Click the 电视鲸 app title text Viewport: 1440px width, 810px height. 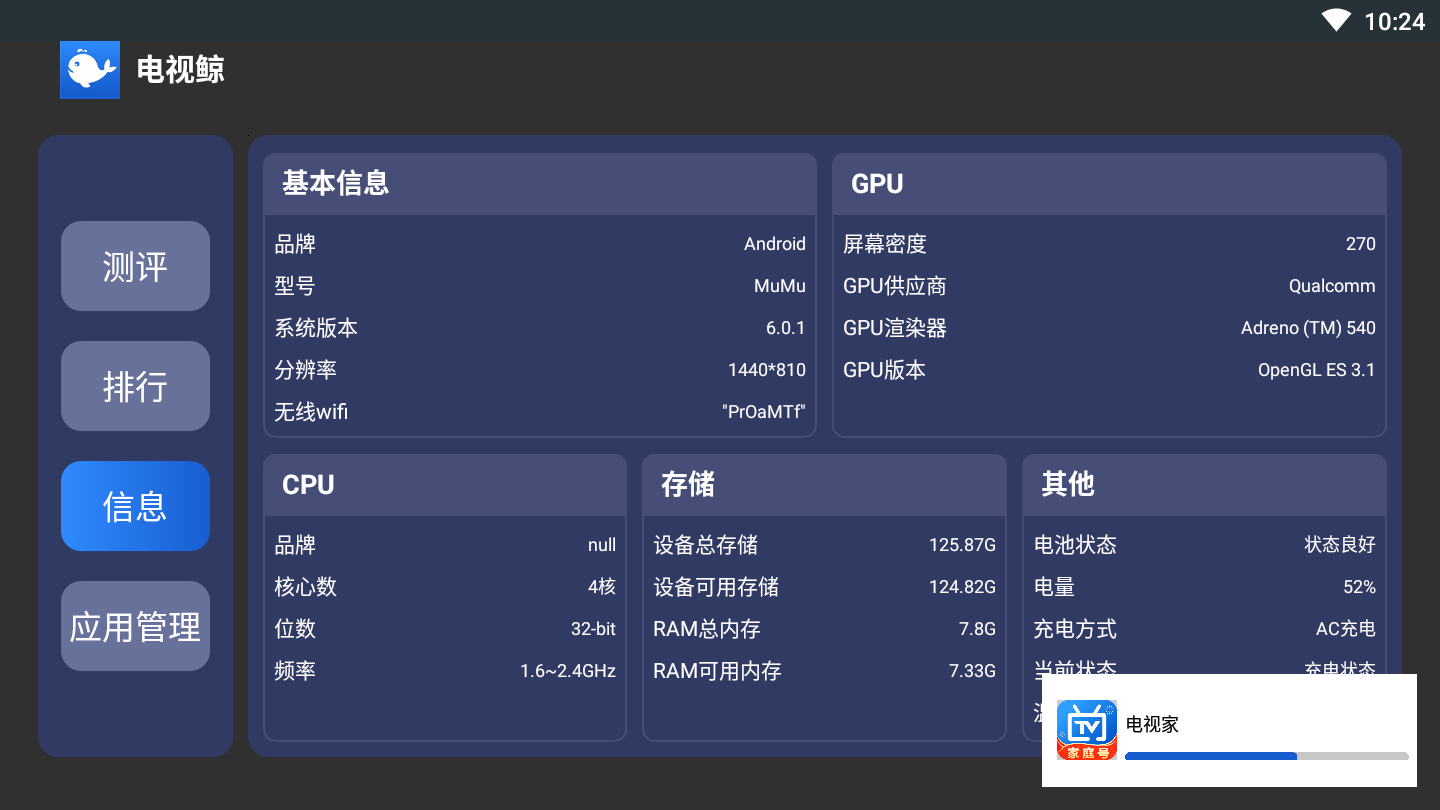(181, 70)
